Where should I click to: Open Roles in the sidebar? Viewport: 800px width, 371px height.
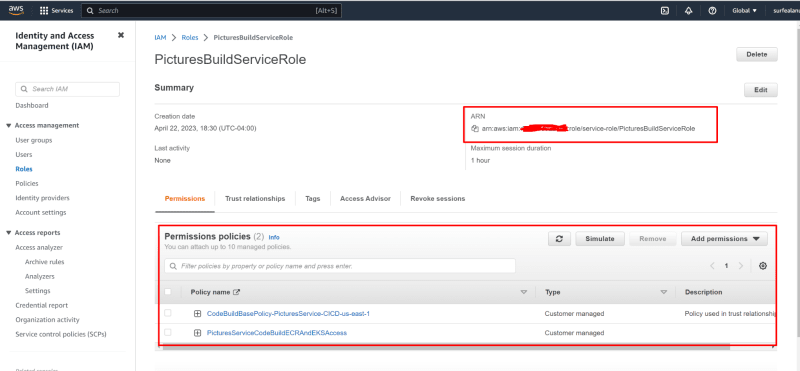coord(24,169)
